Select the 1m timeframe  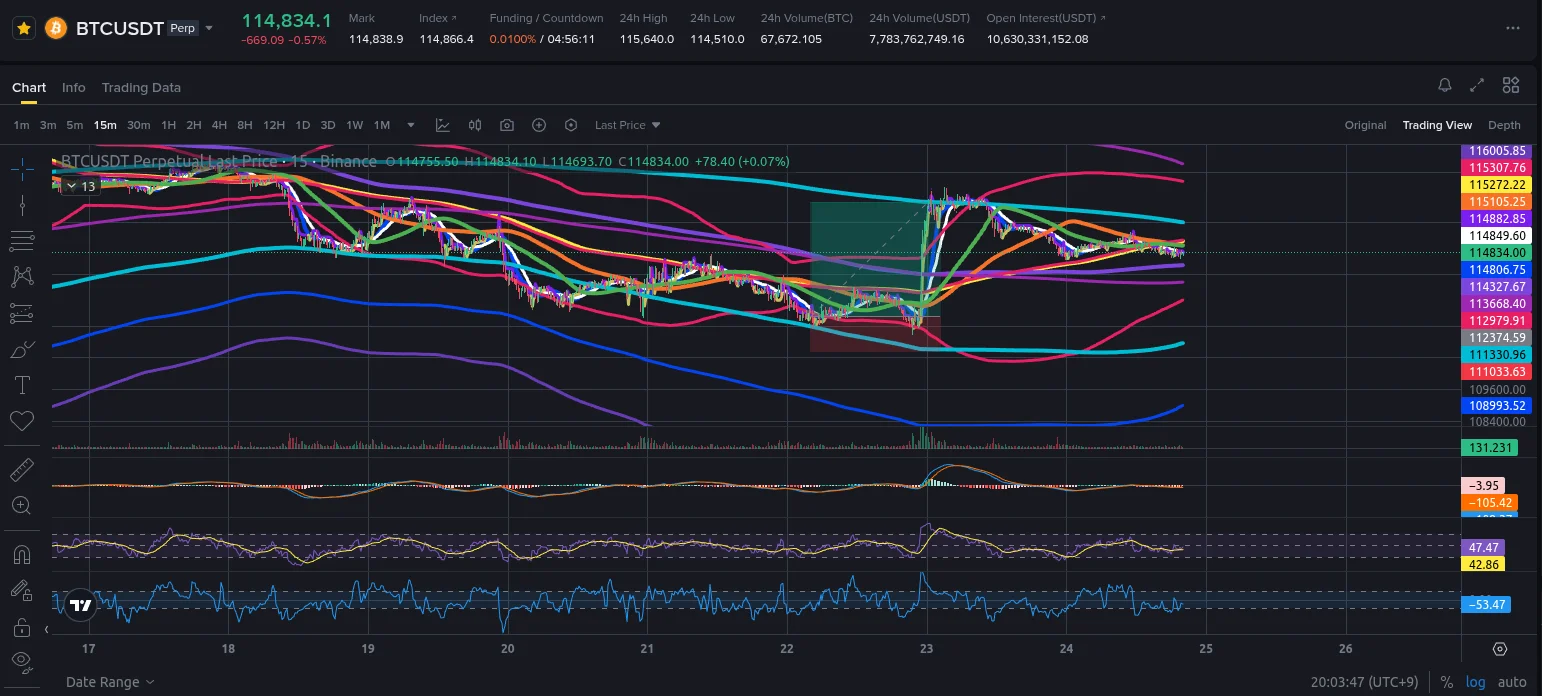pos(21,125)
